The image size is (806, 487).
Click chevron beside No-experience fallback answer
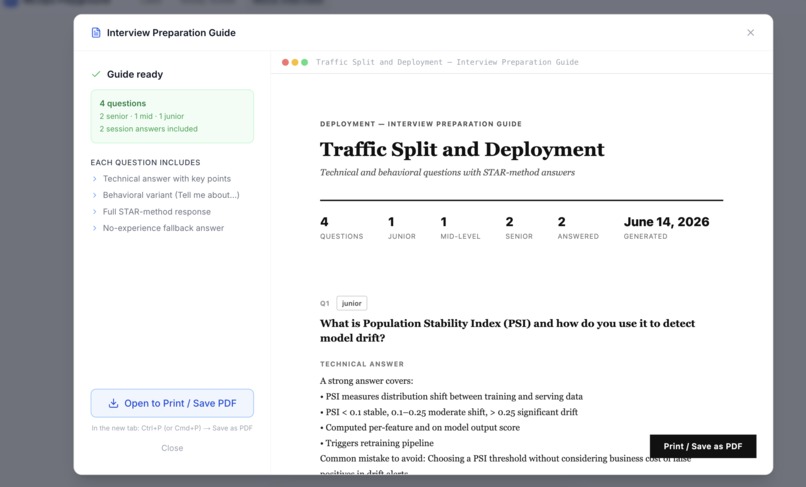point(94,228)
